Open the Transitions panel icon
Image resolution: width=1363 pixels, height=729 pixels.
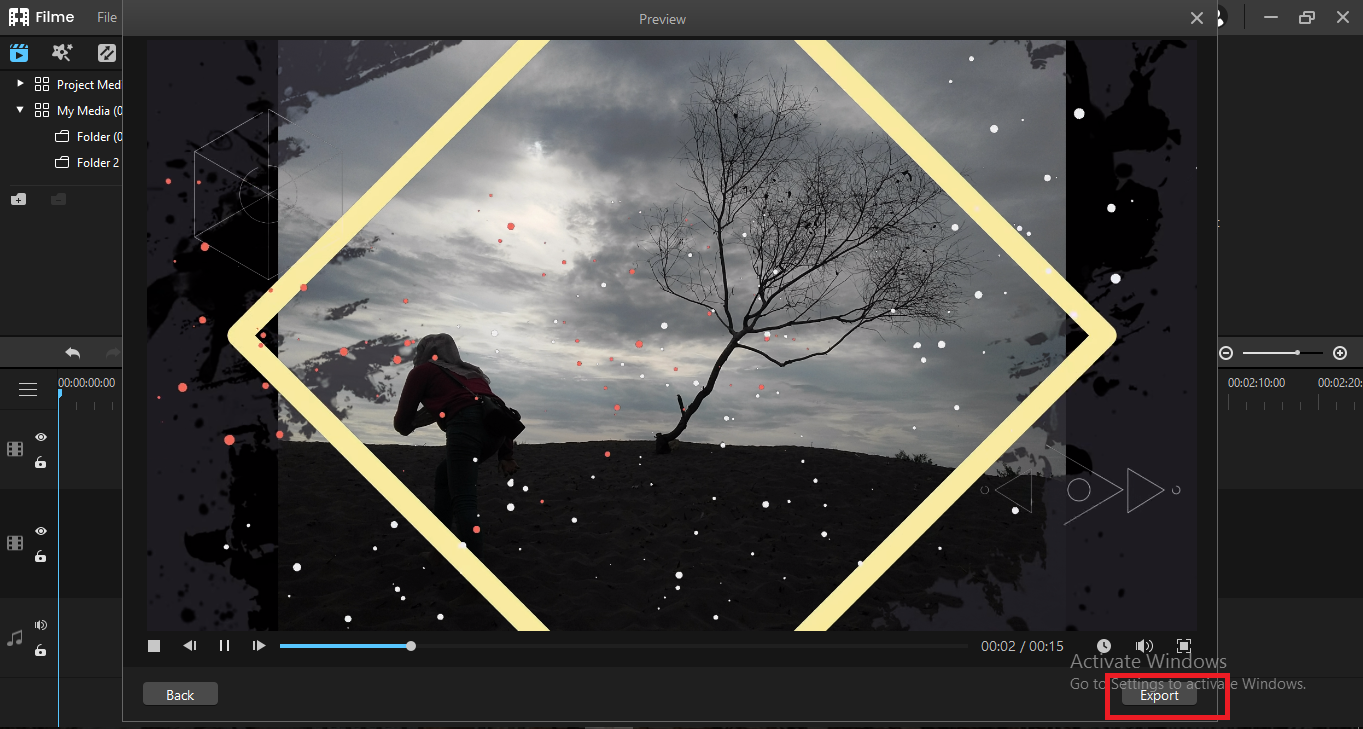click(x=106, y=52)
